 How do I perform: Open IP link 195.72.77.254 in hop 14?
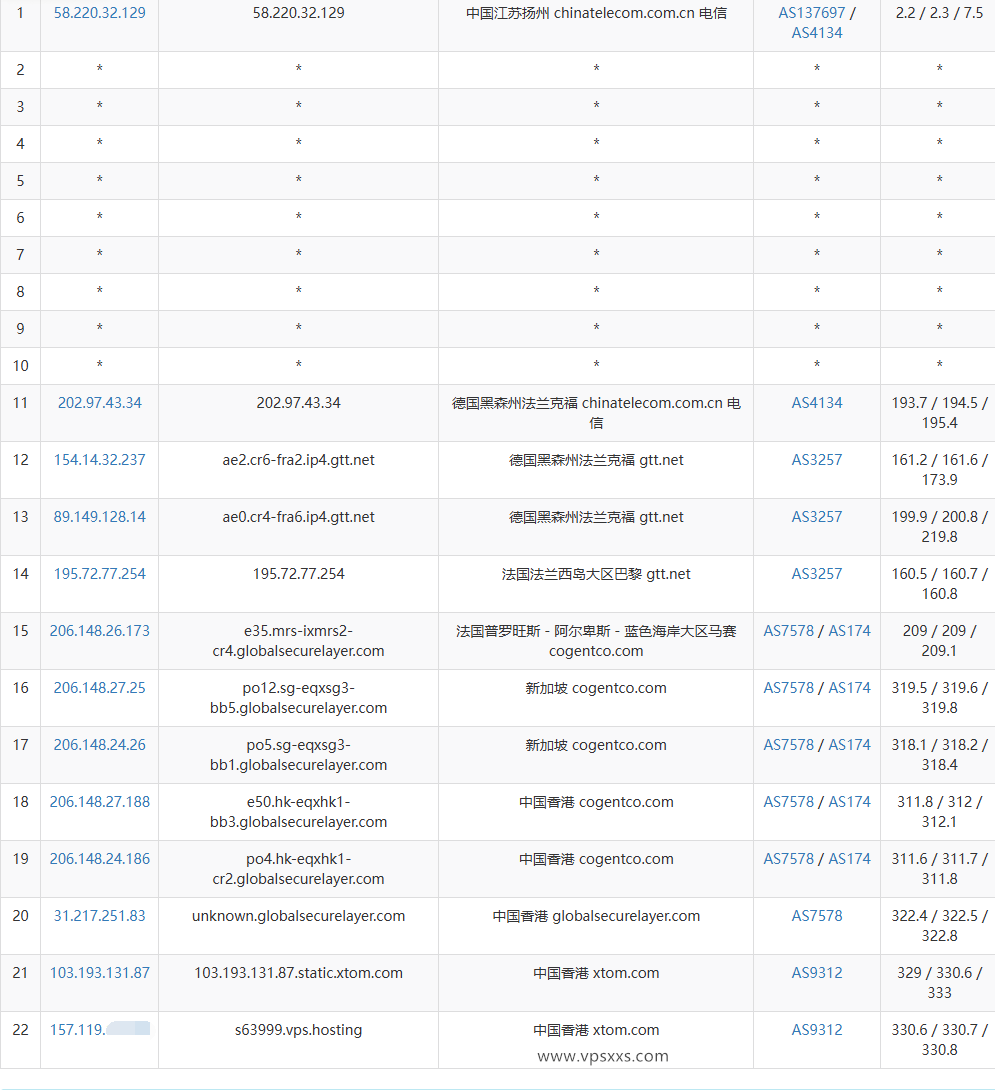pyautogui.click(x=99, y=574)
